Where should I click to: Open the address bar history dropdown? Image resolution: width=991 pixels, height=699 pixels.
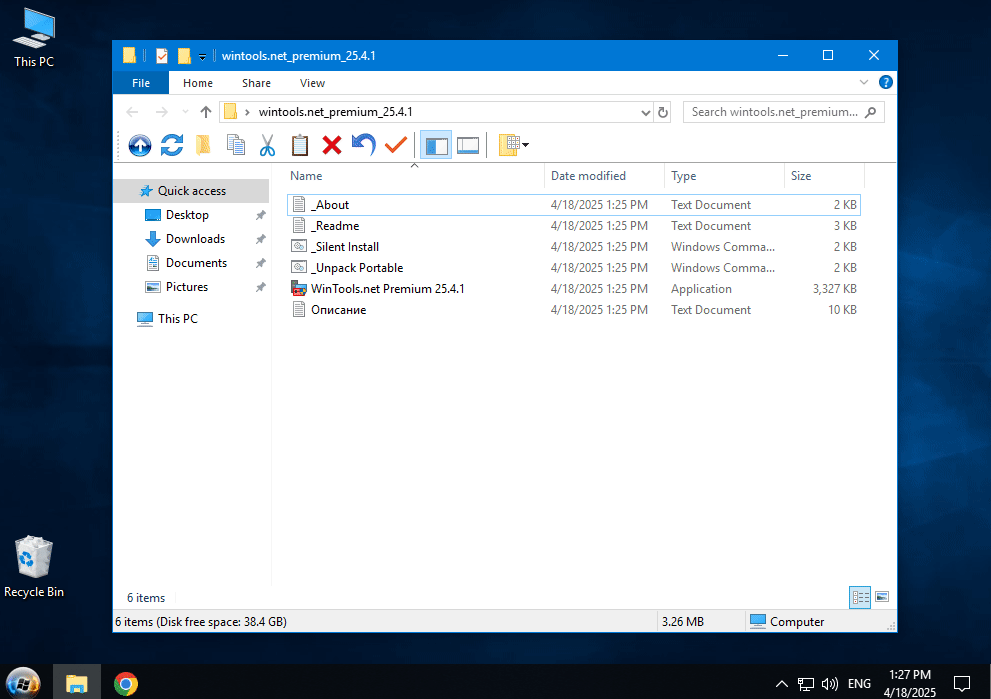pos(645,112)
